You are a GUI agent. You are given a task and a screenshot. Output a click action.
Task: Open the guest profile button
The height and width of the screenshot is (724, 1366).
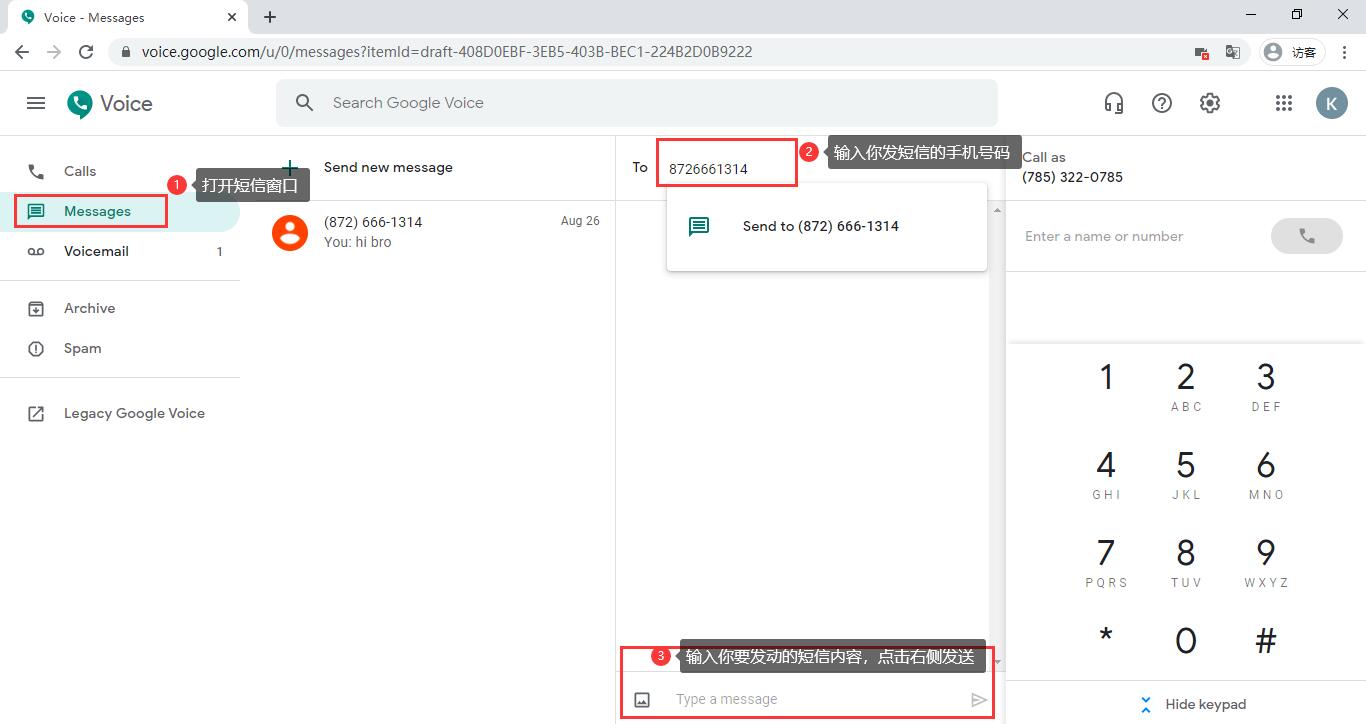(x=1291, y=52)
